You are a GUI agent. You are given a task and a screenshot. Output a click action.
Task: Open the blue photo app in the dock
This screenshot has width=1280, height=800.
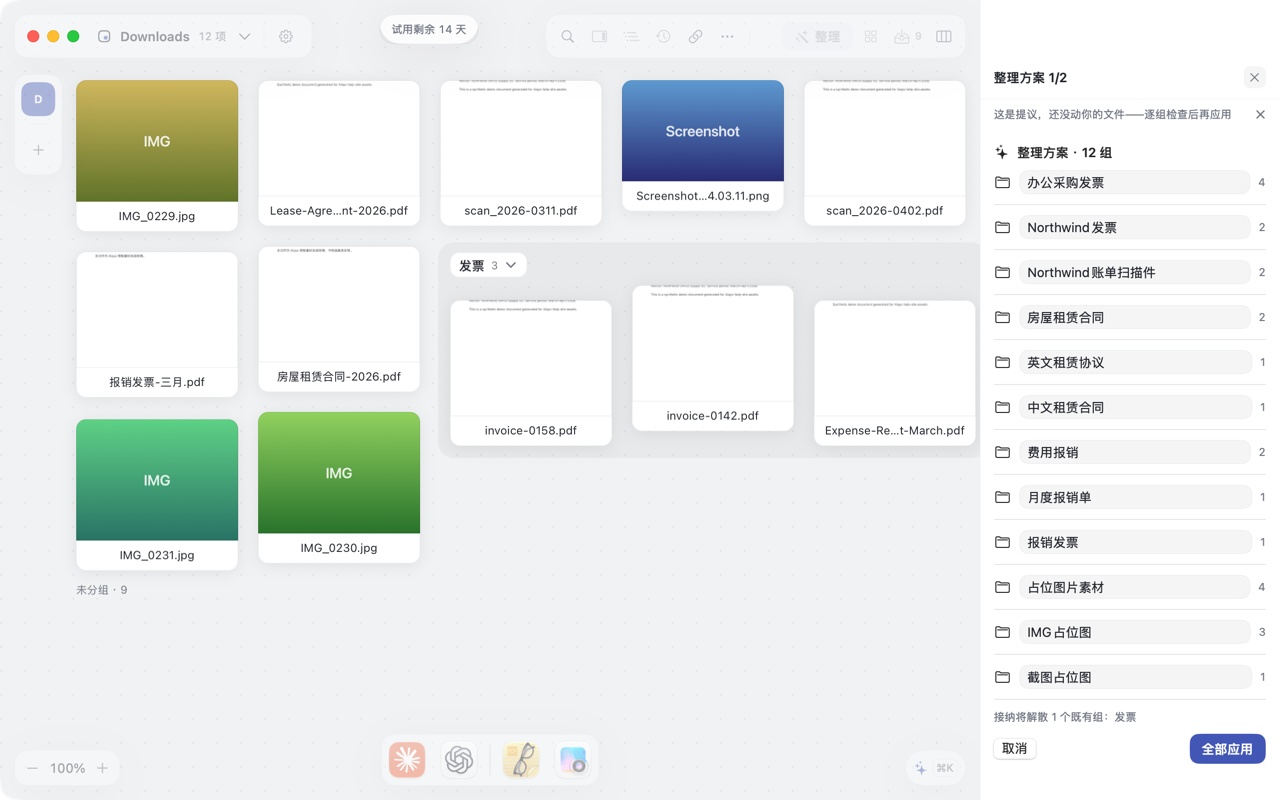click(x=573, y=760)
